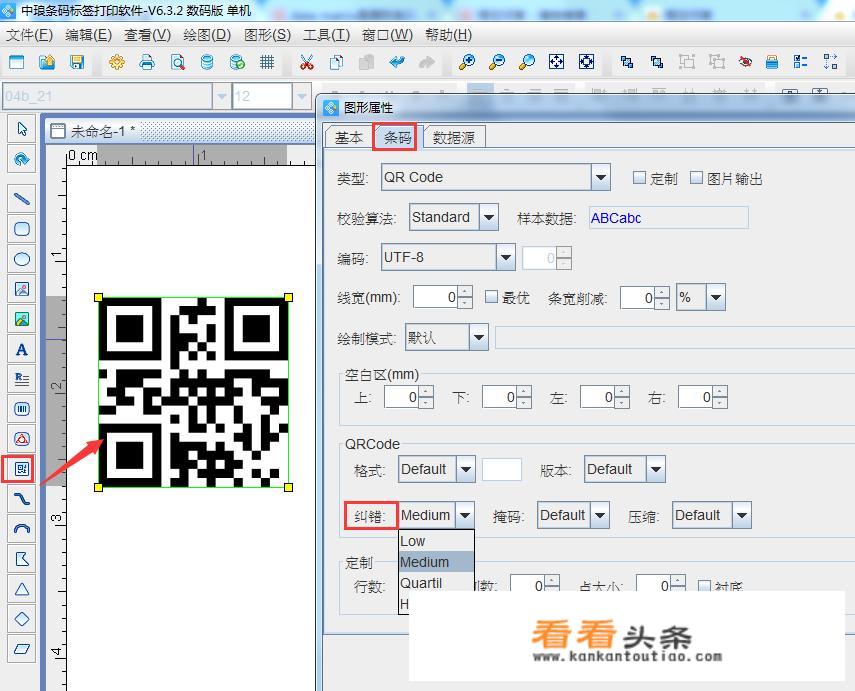Click the Copy icon in toolbar

tap(336, 62)
